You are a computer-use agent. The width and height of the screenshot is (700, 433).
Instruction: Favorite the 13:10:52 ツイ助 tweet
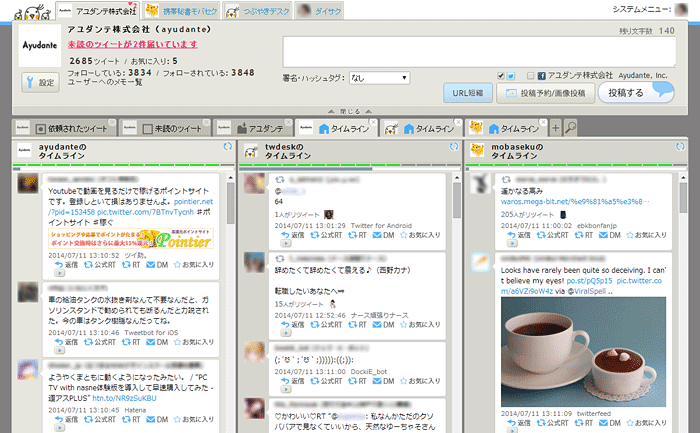tap(194, 265)
